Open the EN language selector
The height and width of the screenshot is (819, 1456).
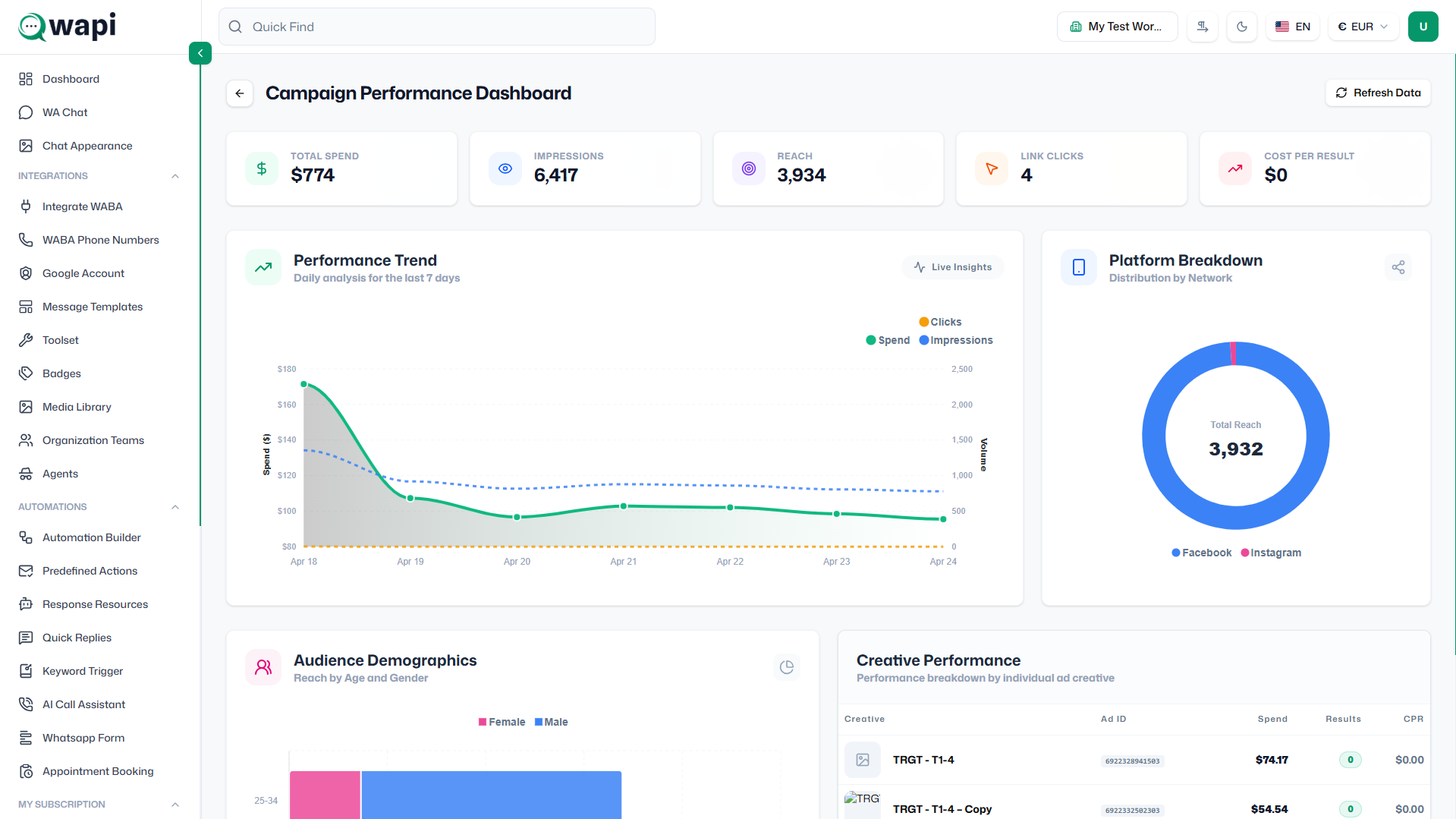[1293, 27]
